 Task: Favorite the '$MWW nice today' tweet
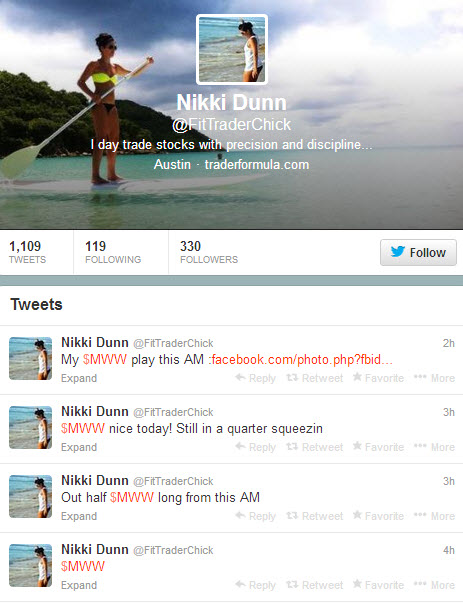point(378,447)
